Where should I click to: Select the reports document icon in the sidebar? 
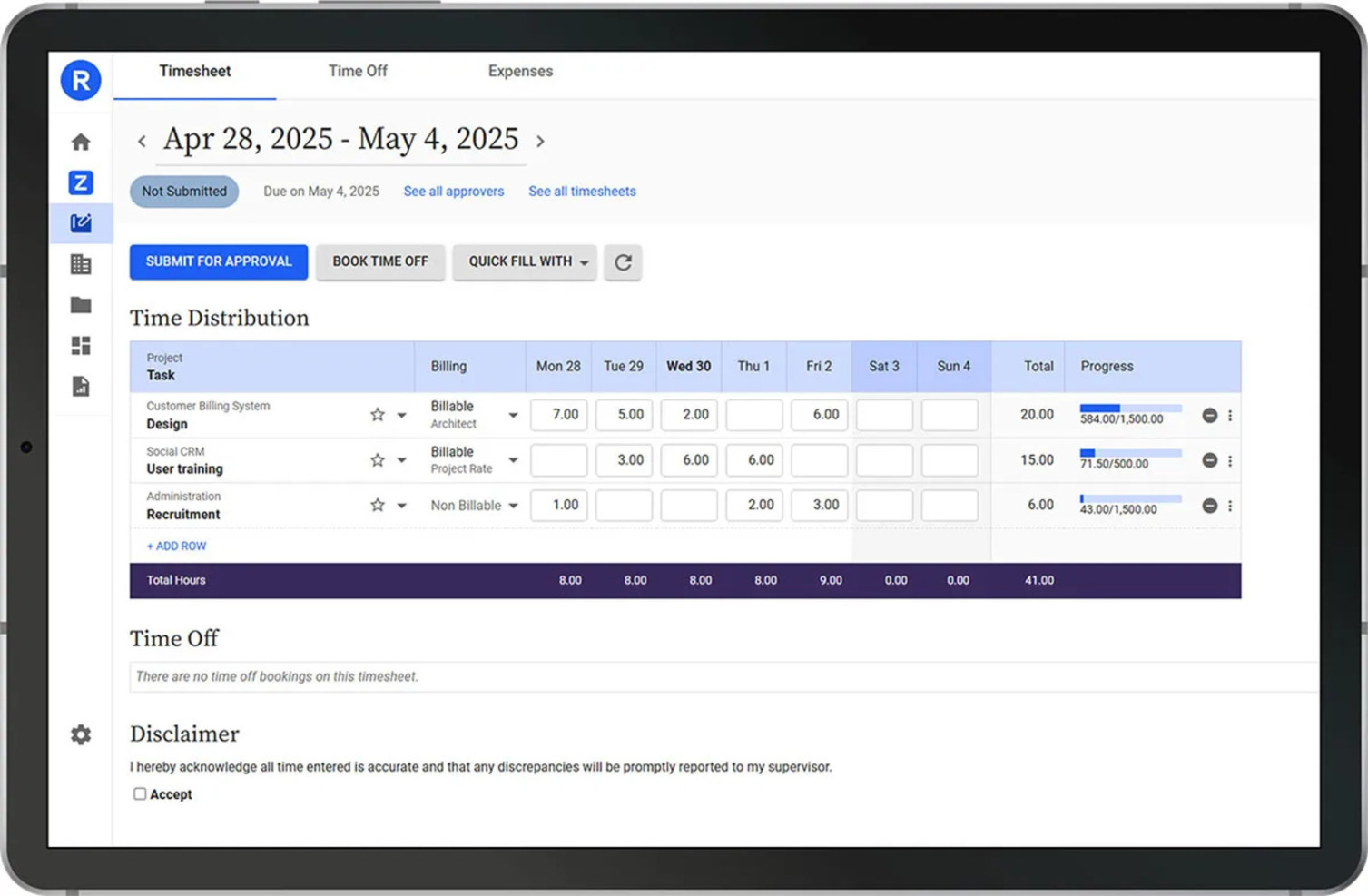80,386
